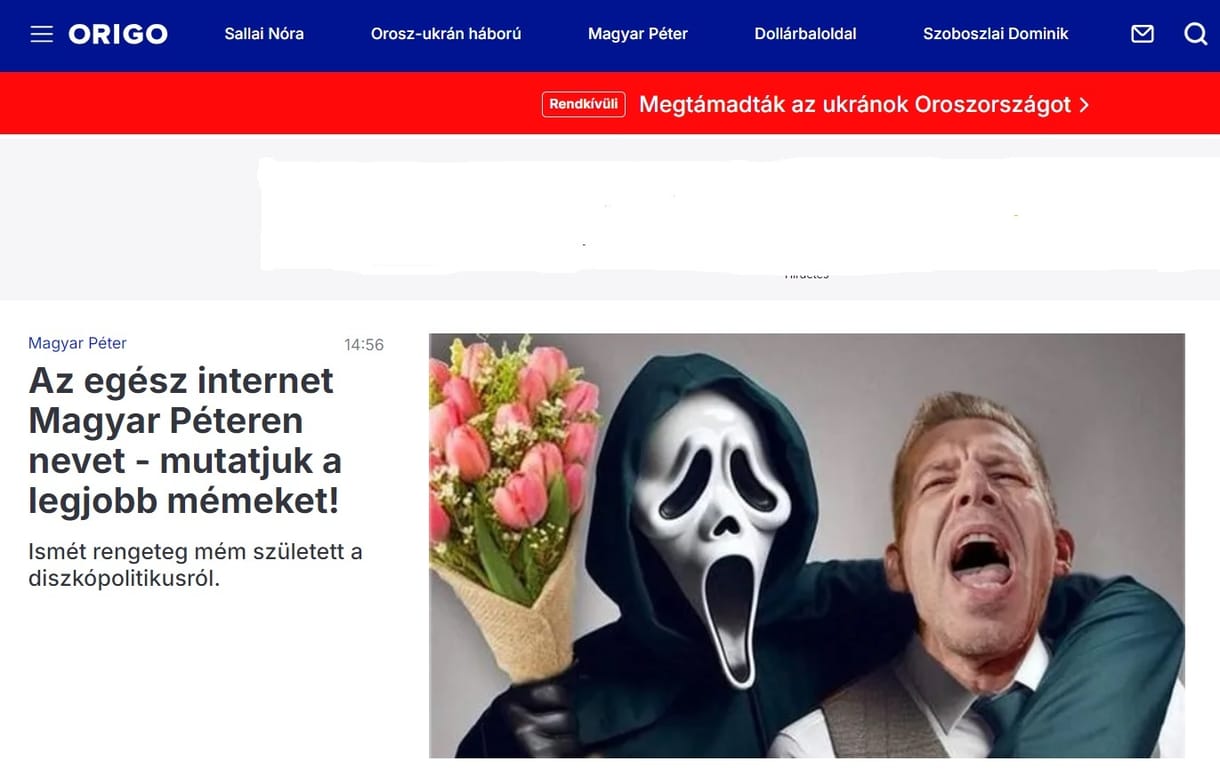Open the search magnifier icon
This screenshot has width=1220, height=769.
(x=1196, y=34)
